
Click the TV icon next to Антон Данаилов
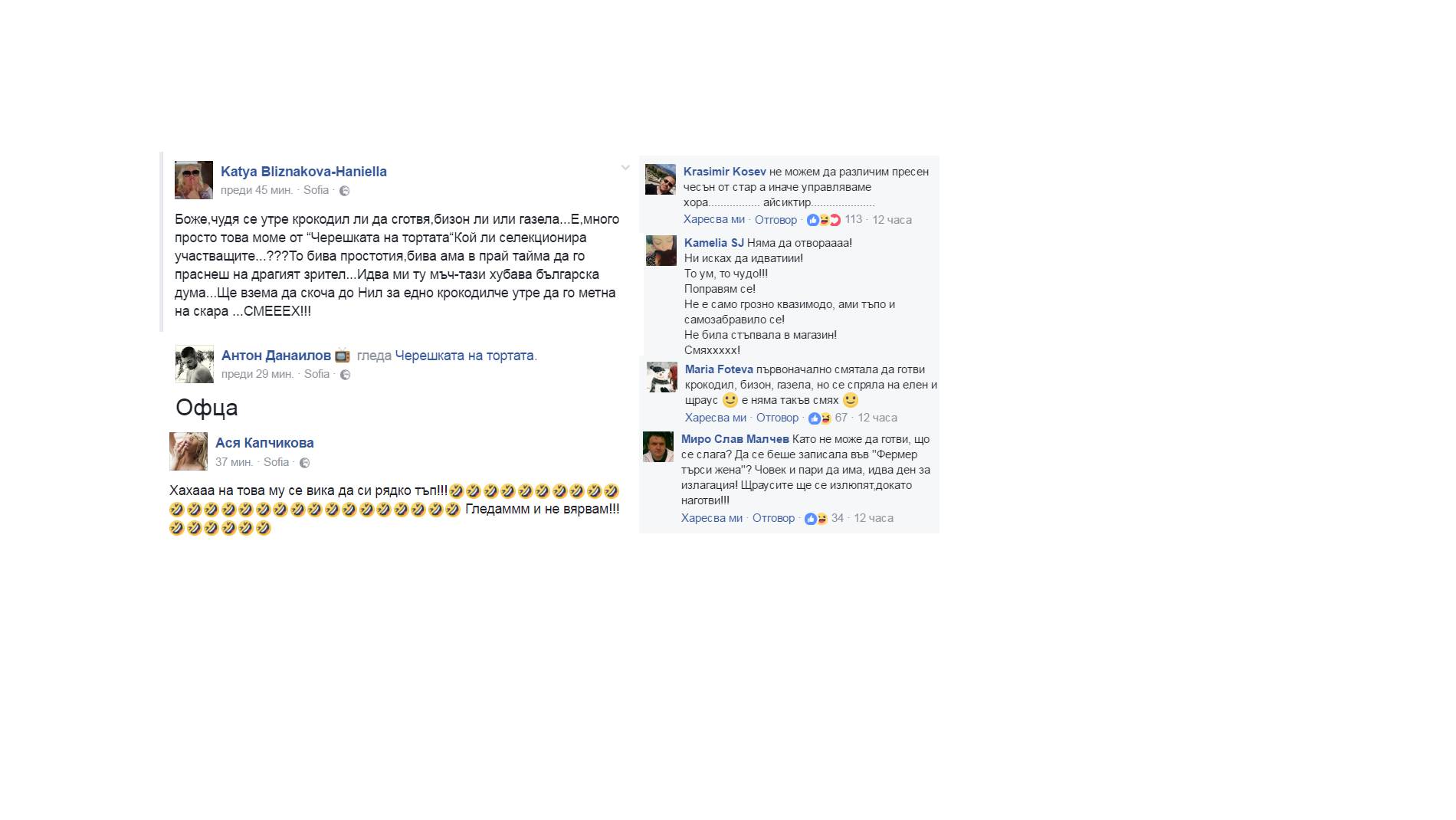pyautogui.click(x=343, y=356)
